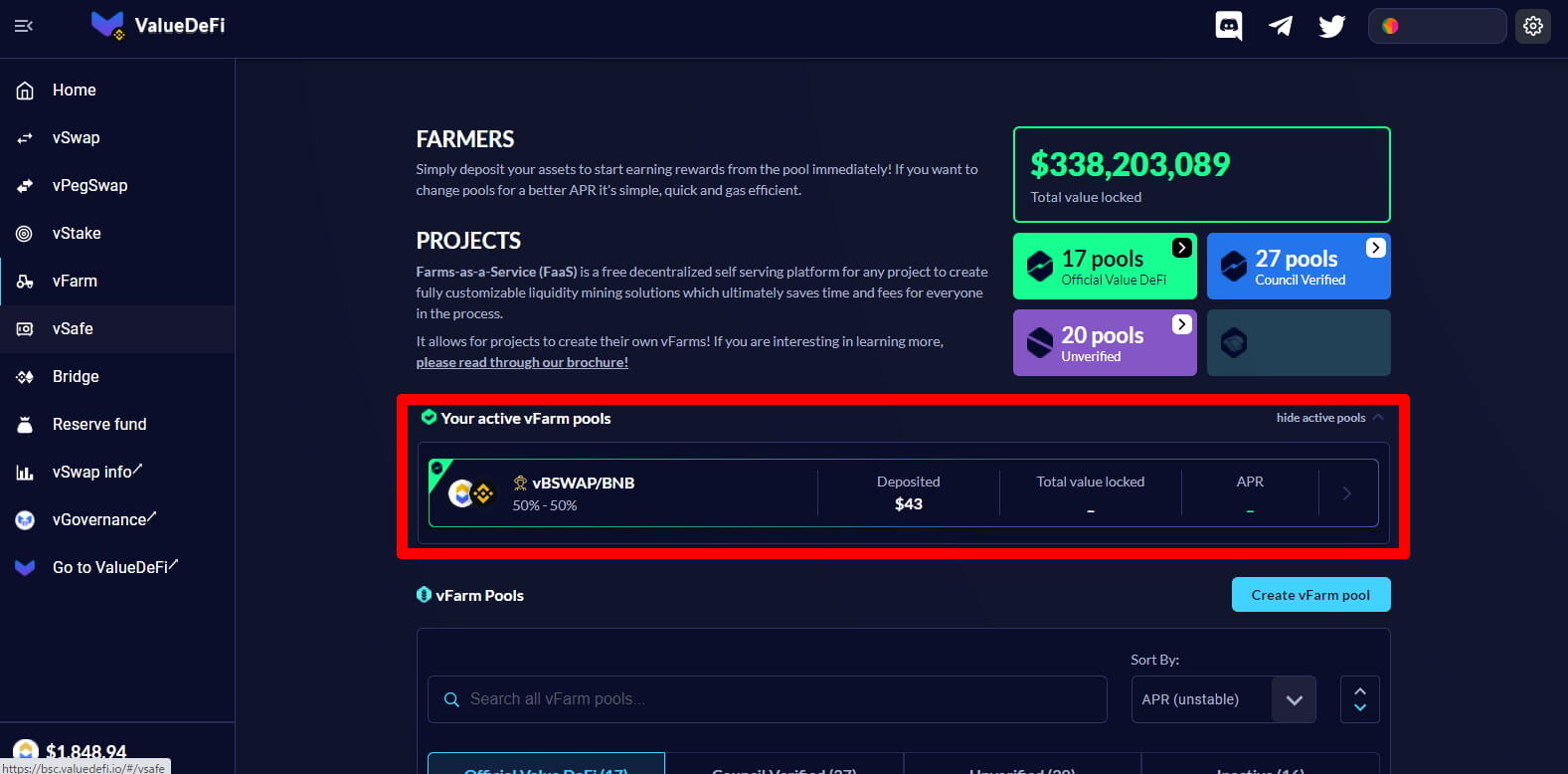
Task: Open the vBSWAP/BNB active pool row
Action: coord(904,493)
